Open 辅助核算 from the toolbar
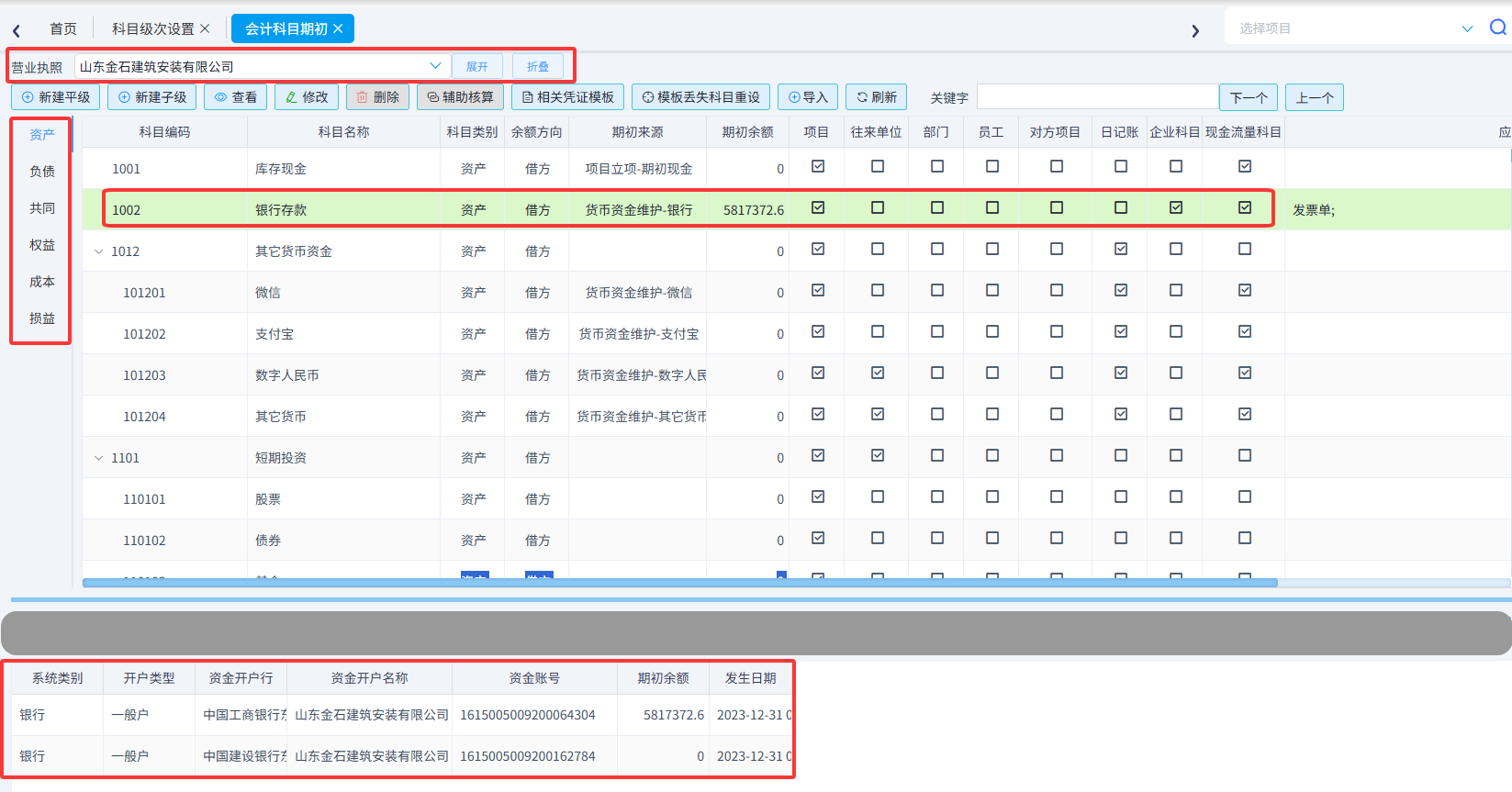Screen dimensions: 1512x792 tap(460, 97)
